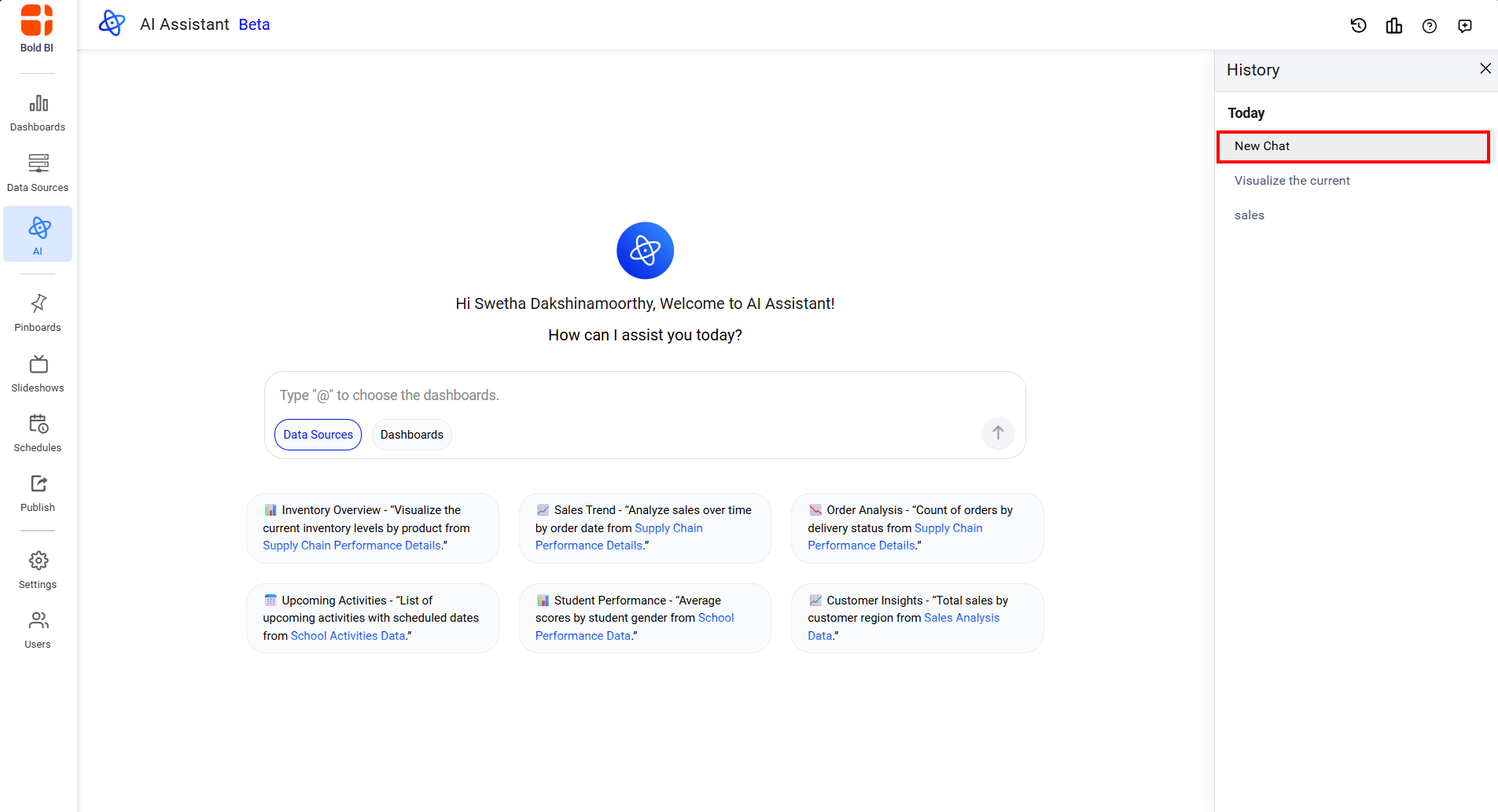Open Schedules from the left sidebar

(38, 433)
